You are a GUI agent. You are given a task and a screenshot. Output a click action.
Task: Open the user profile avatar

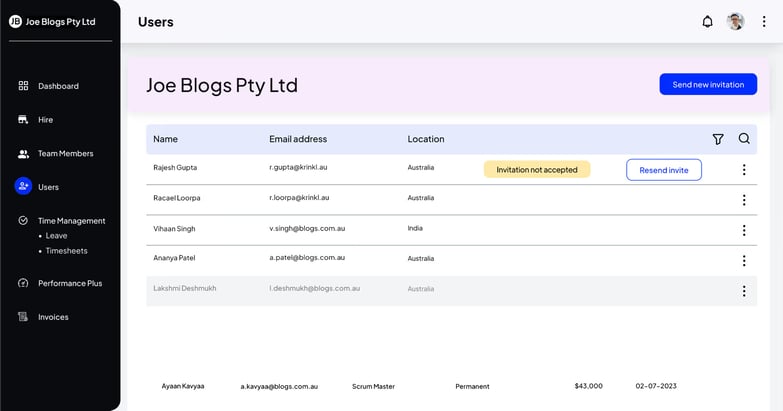pyautogui.click(x=736, y=22)
